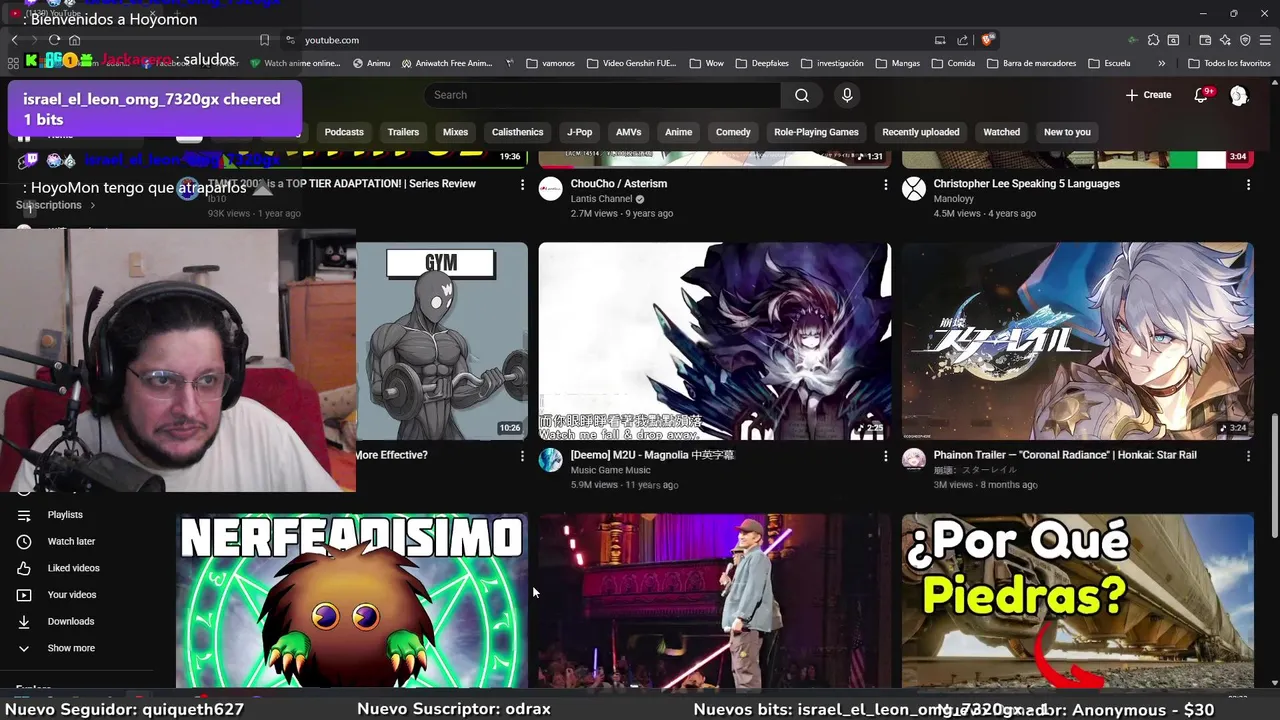Open Barra de marcadores folder

tap(1029, 63)
